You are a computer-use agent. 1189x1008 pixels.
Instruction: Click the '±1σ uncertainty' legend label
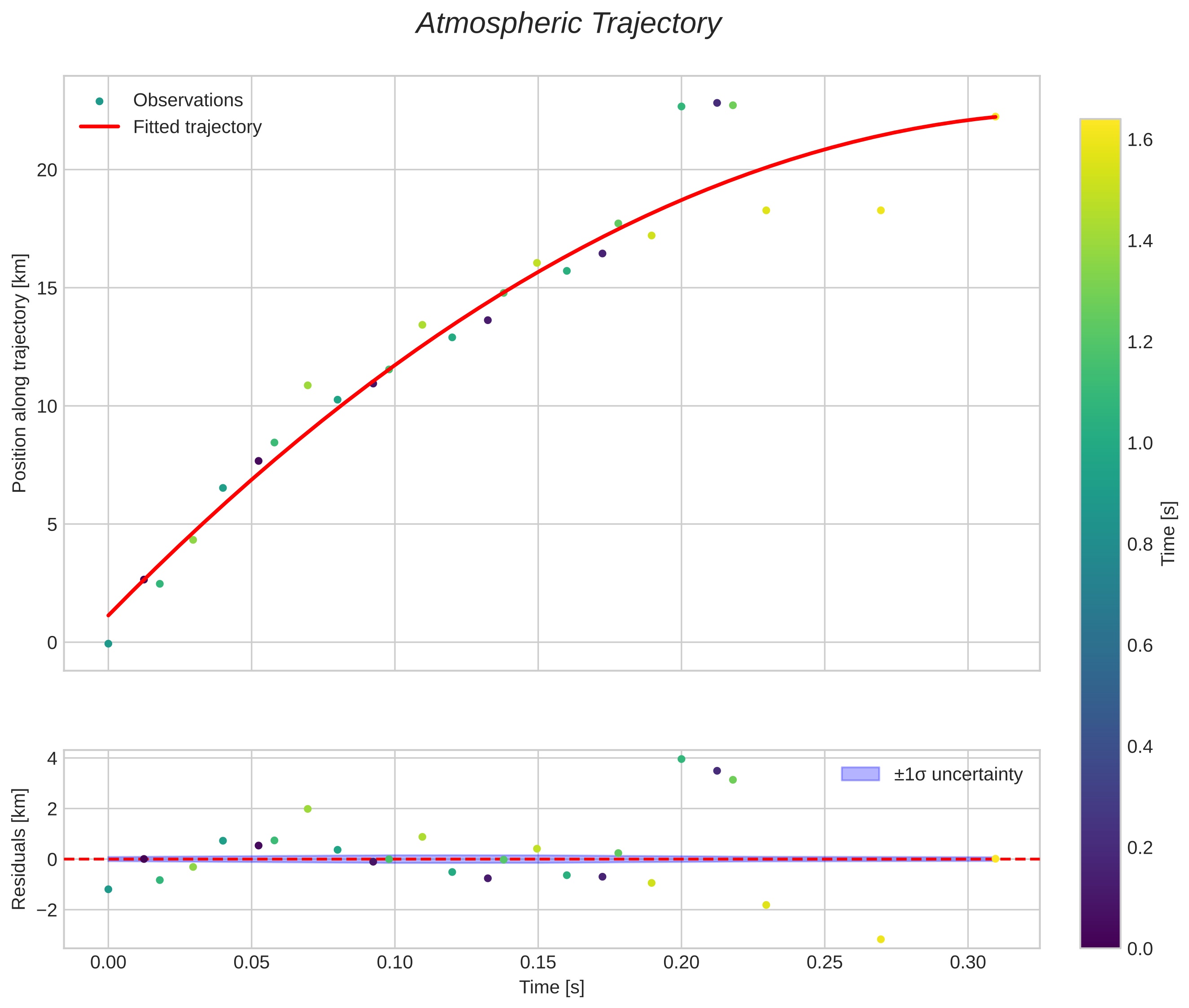click(x=958, y=774)
